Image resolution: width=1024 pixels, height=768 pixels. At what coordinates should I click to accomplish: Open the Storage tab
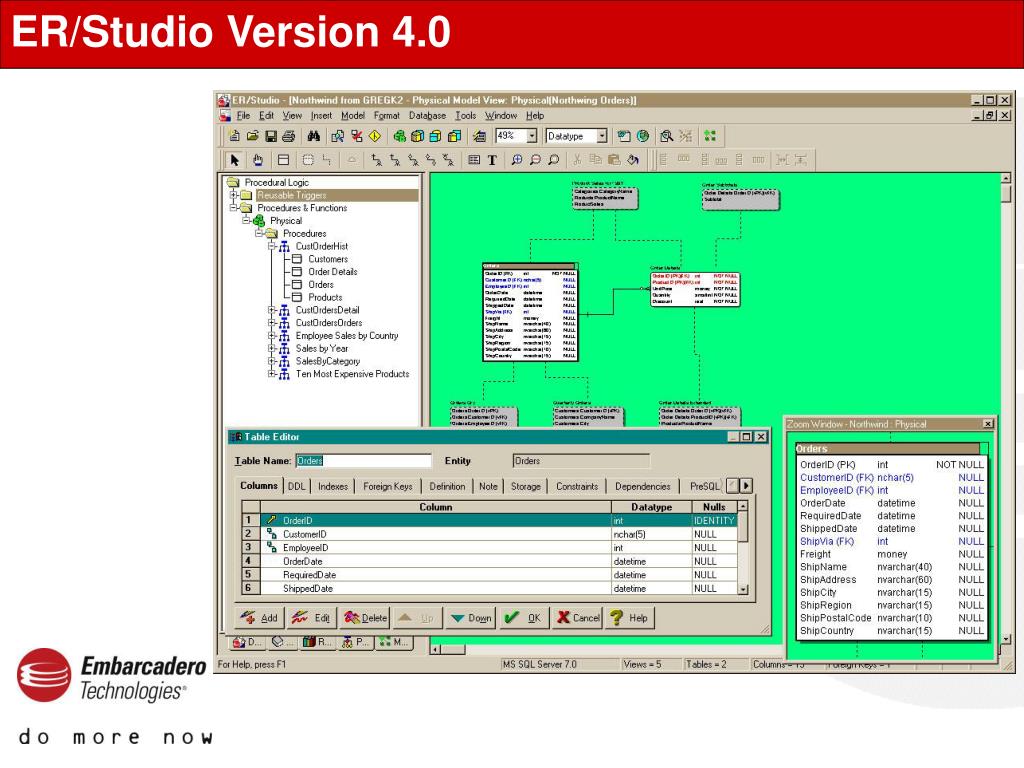pyautogui.click(x=526, y=487)
